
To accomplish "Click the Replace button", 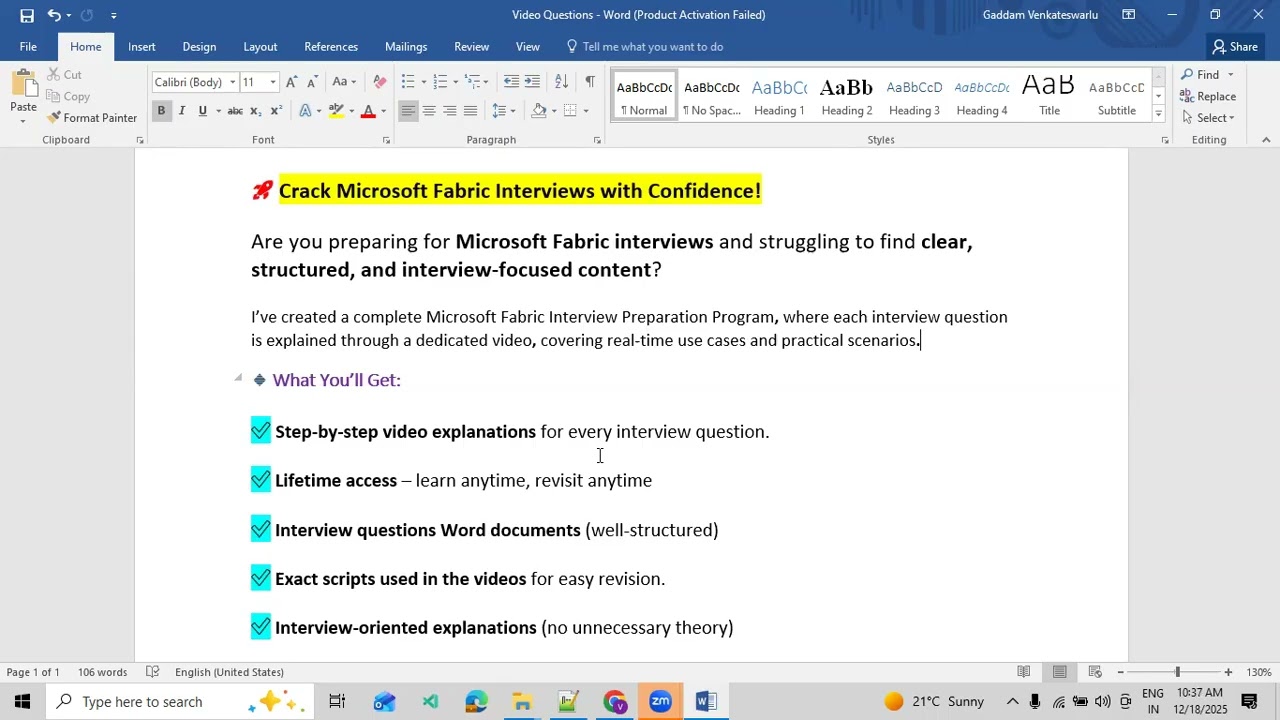I will (x=1208, y=97).
